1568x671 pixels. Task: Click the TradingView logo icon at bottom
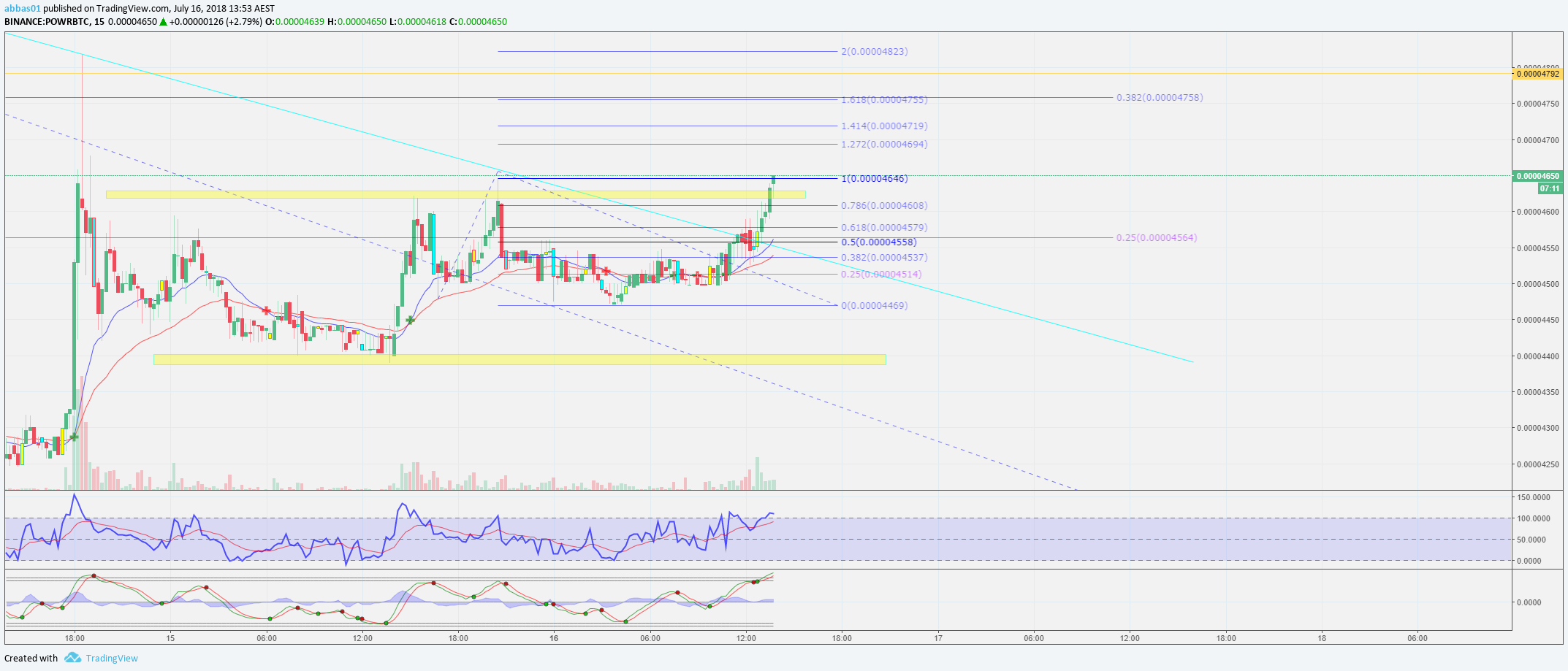[x=72, y=658]
